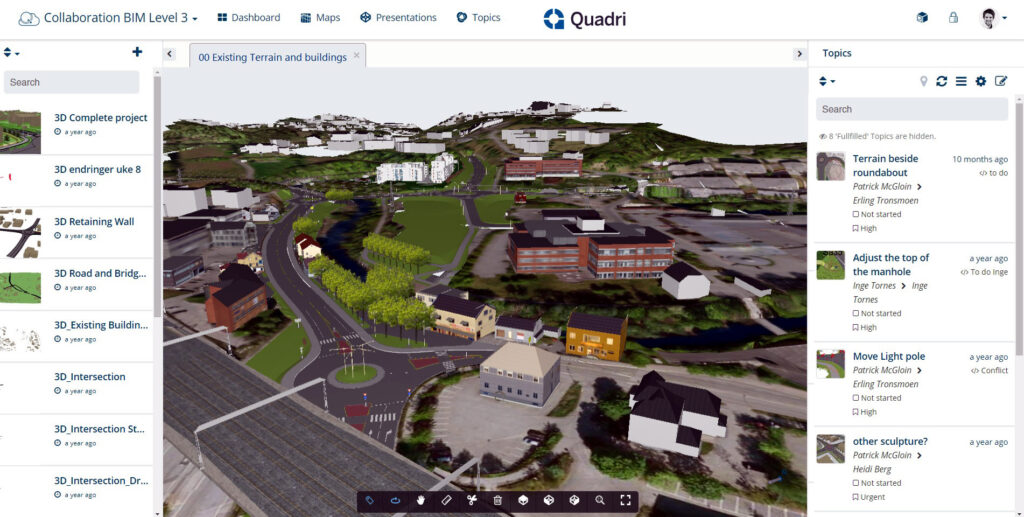This screenshot has height=517, width=1024.
Task: Choose the scissors clip tool
Action: point(472,501)
